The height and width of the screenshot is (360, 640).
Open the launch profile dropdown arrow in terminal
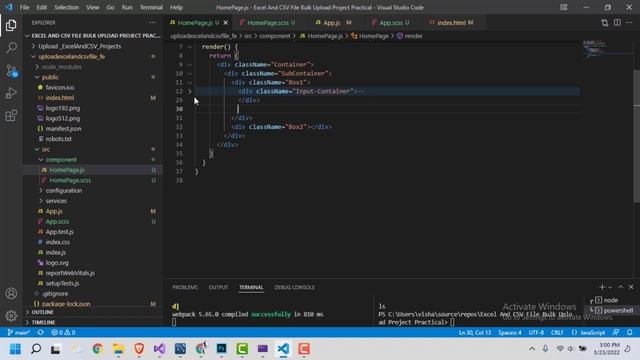pos(610,287)
